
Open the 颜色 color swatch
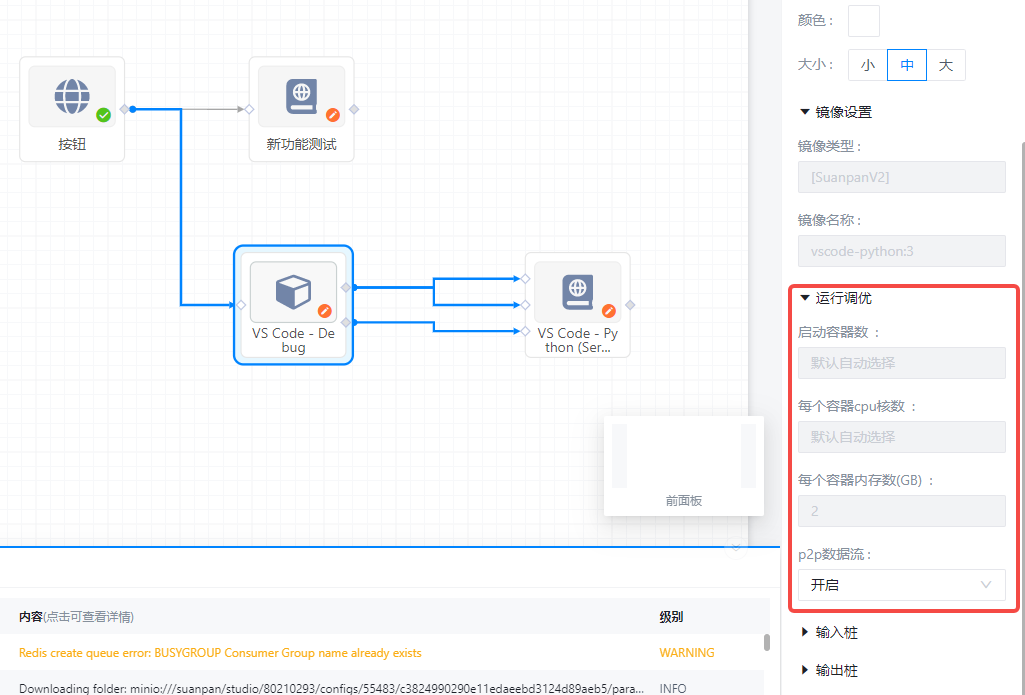tap(863, 21)
